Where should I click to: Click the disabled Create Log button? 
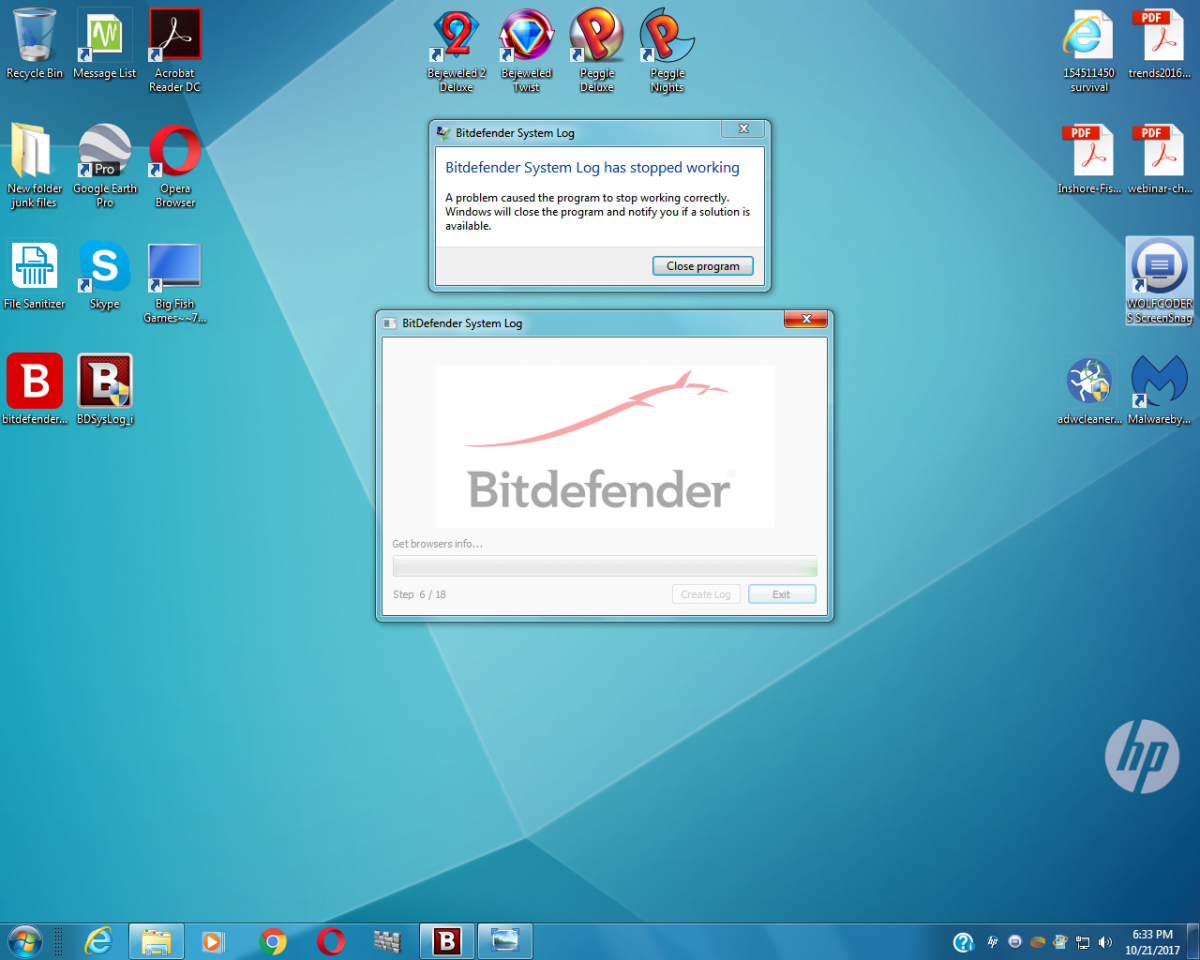tap(706, 594)
